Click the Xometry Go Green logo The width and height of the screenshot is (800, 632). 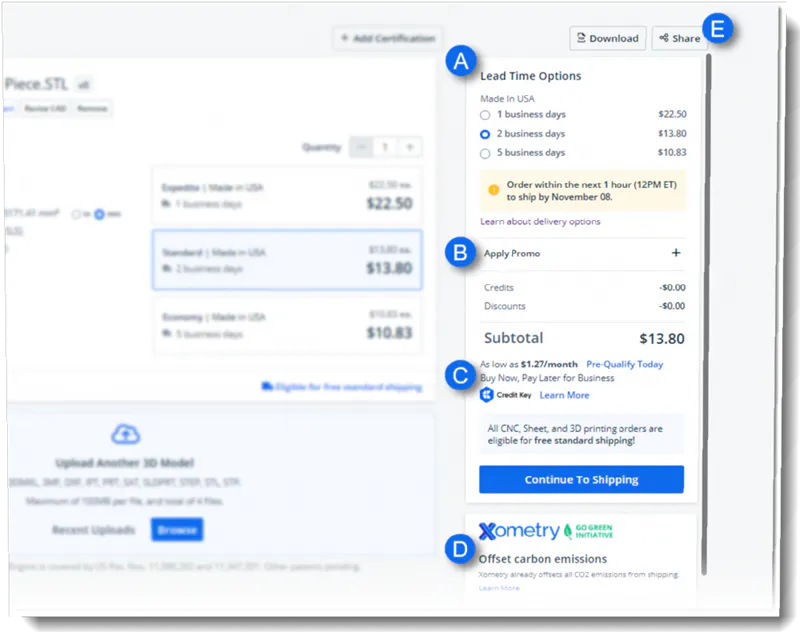click(x=545, y=531)
